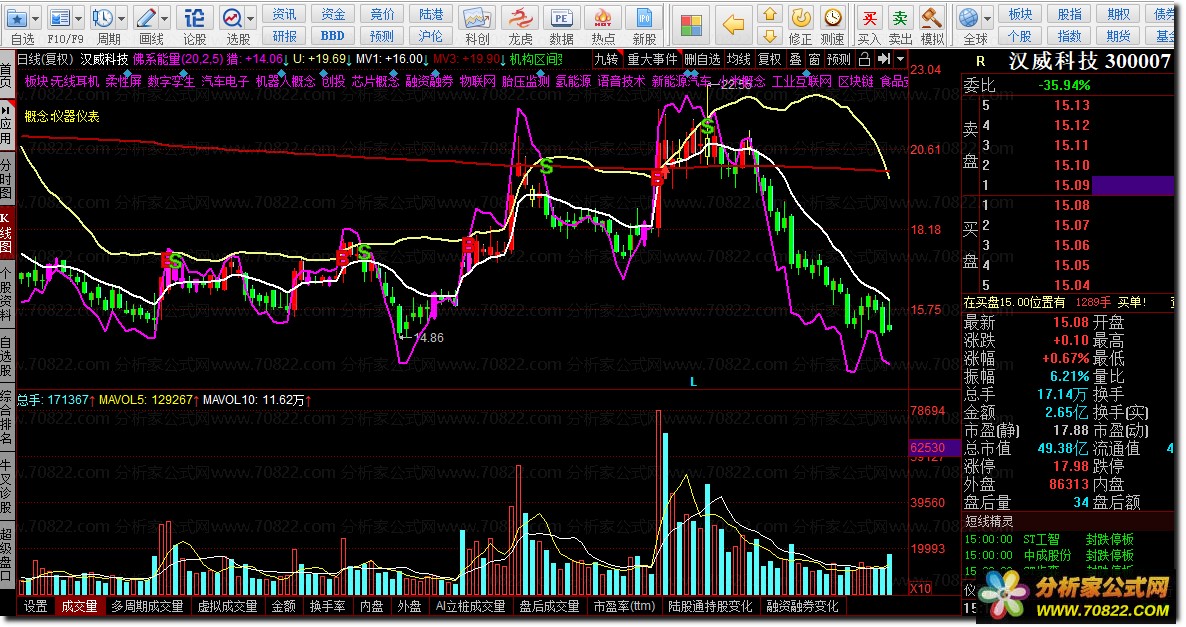The height and width of the screenshot is (627, 1186).
Task: Toggle the 均线 moving average display
Action: point(739,59)
